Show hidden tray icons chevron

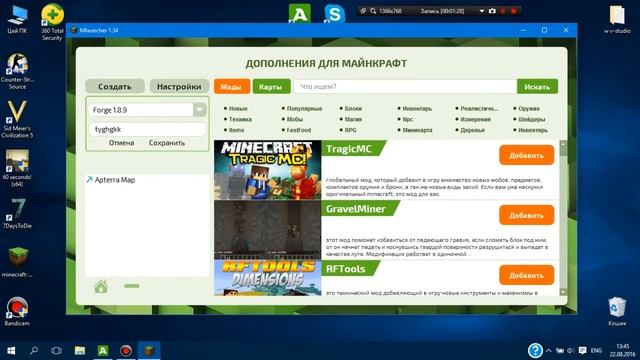pyautogui.click(x=549, y=351)
